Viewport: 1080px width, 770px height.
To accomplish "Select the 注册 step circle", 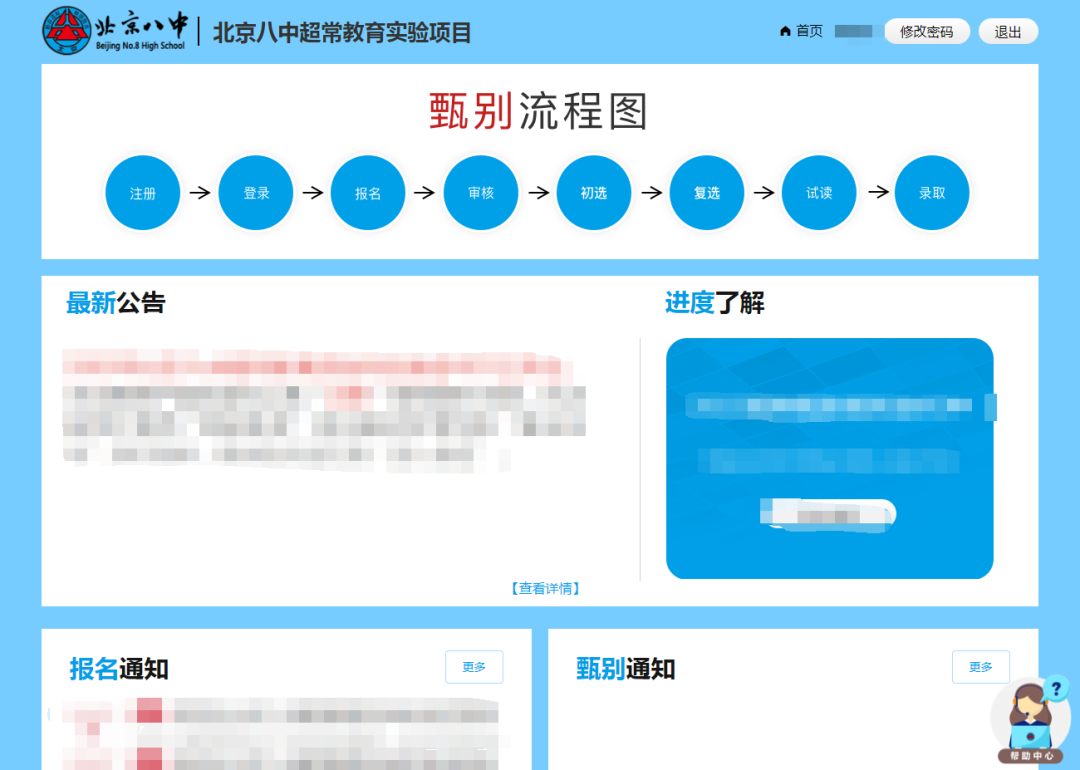I will tap(143, 193).
